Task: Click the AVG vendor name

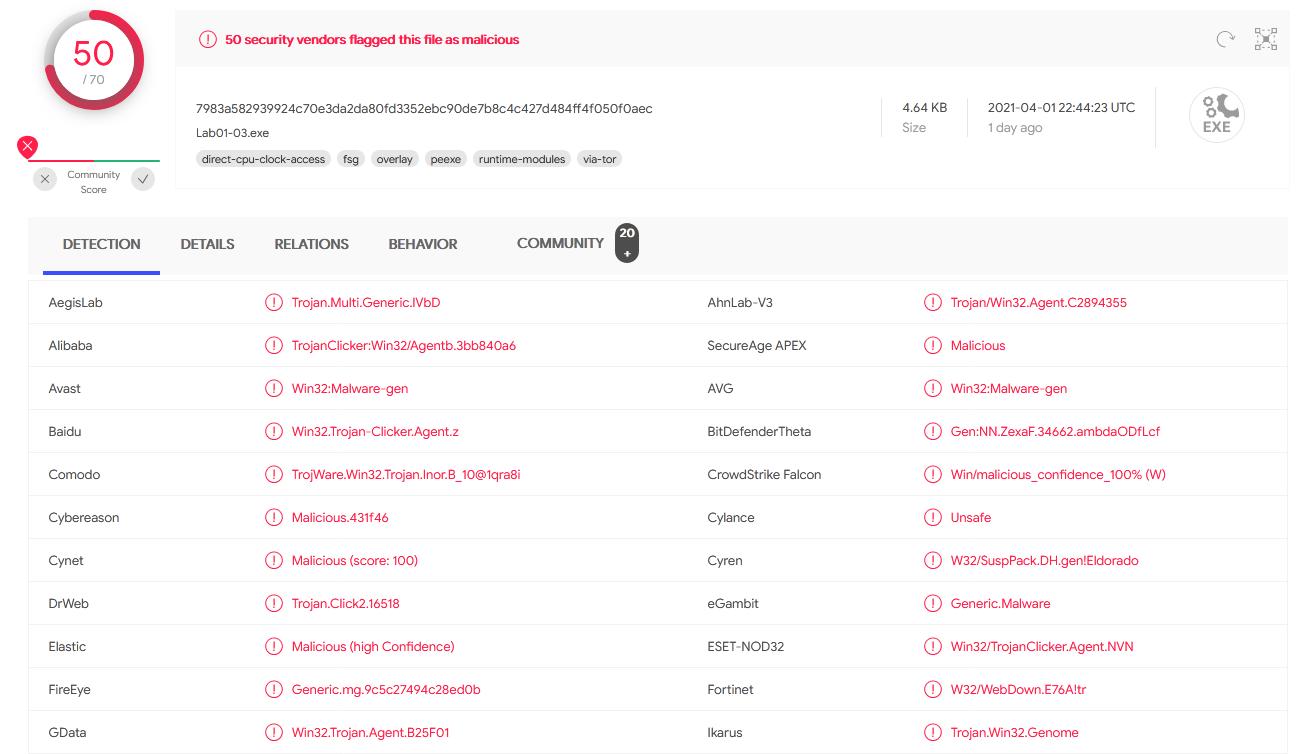Action: click(720, 388)
